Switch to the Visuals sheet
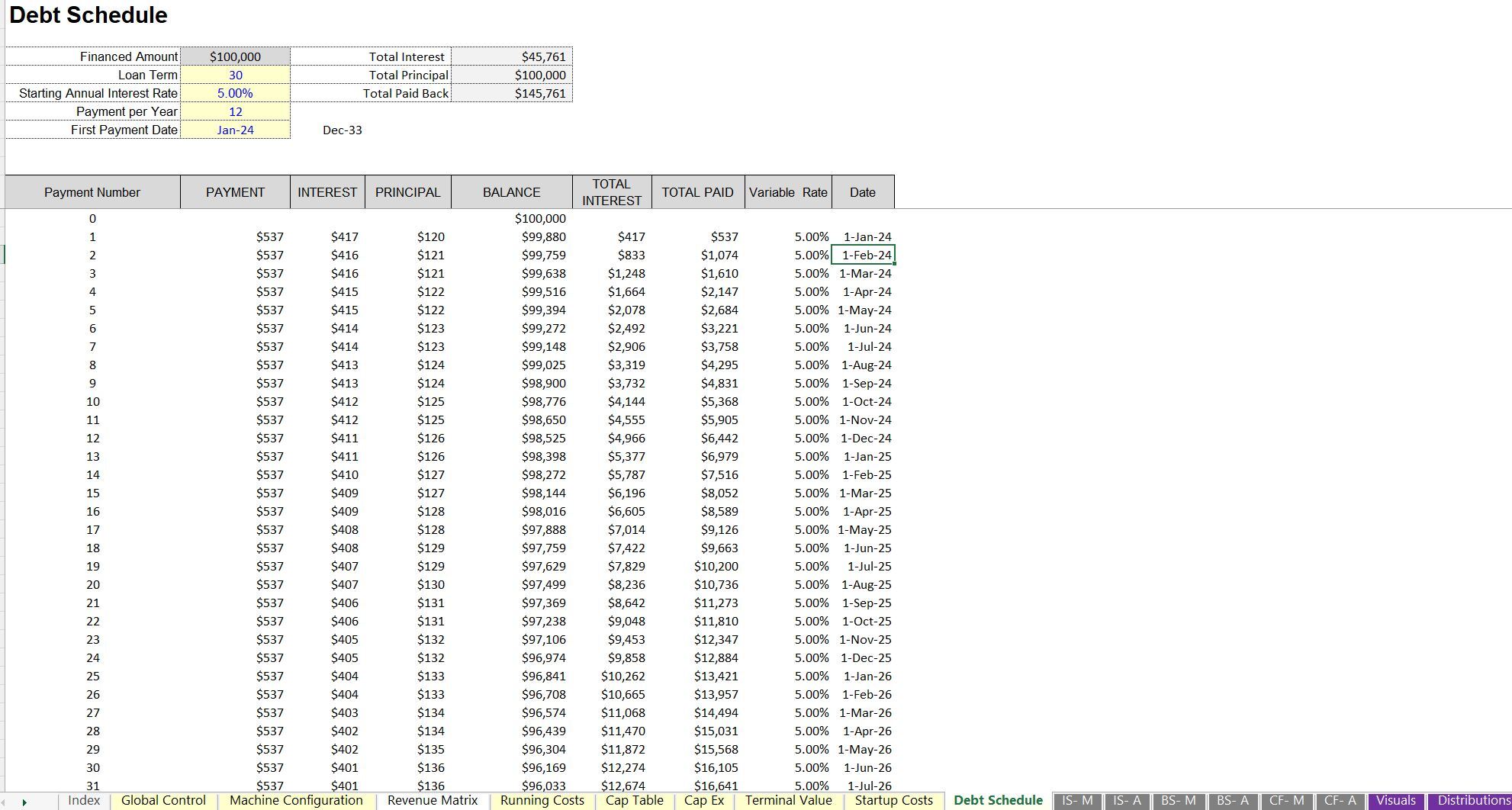This screenshot has width=1512, height=810. coord(1395,800)
